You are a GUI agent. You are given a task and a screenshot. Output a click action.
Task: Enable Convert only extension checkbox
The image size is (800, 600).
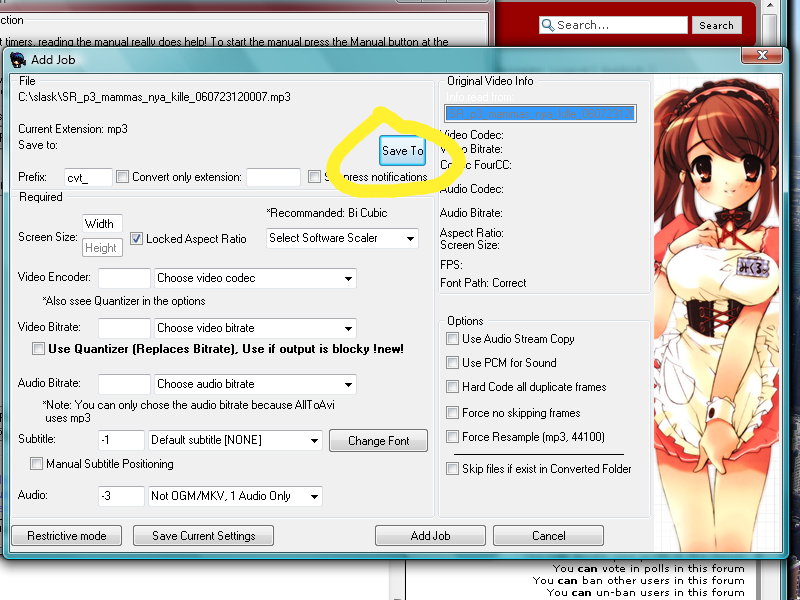tap(122, 177)
